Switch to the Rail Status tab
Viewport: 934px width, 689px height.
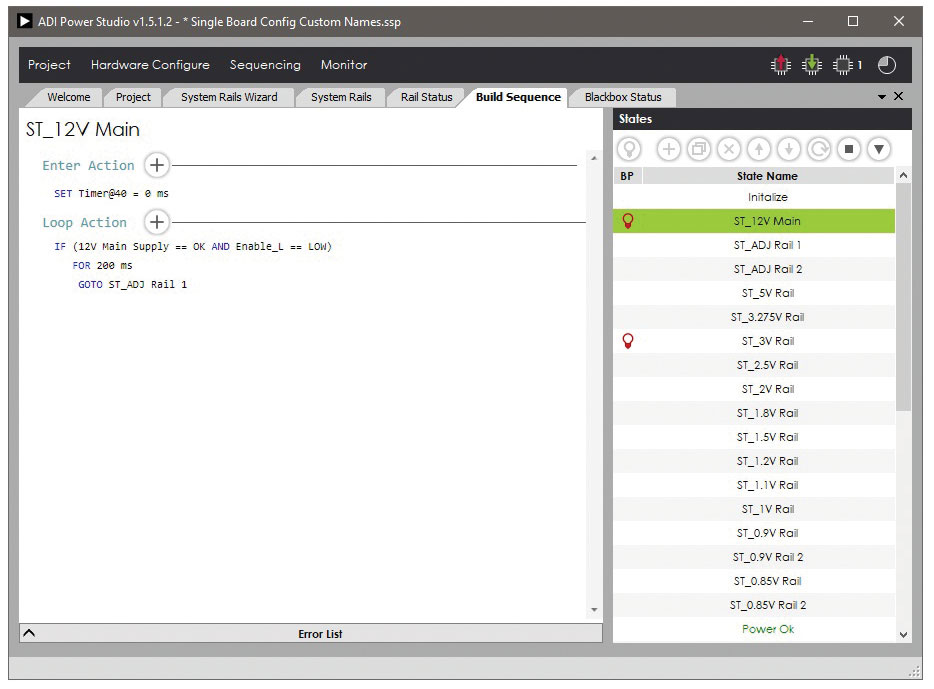426,97
